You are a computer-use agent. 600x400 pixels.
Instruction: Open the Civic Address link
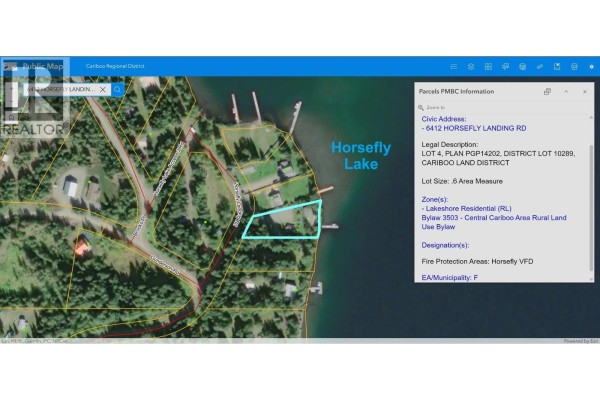click(444, 119)
